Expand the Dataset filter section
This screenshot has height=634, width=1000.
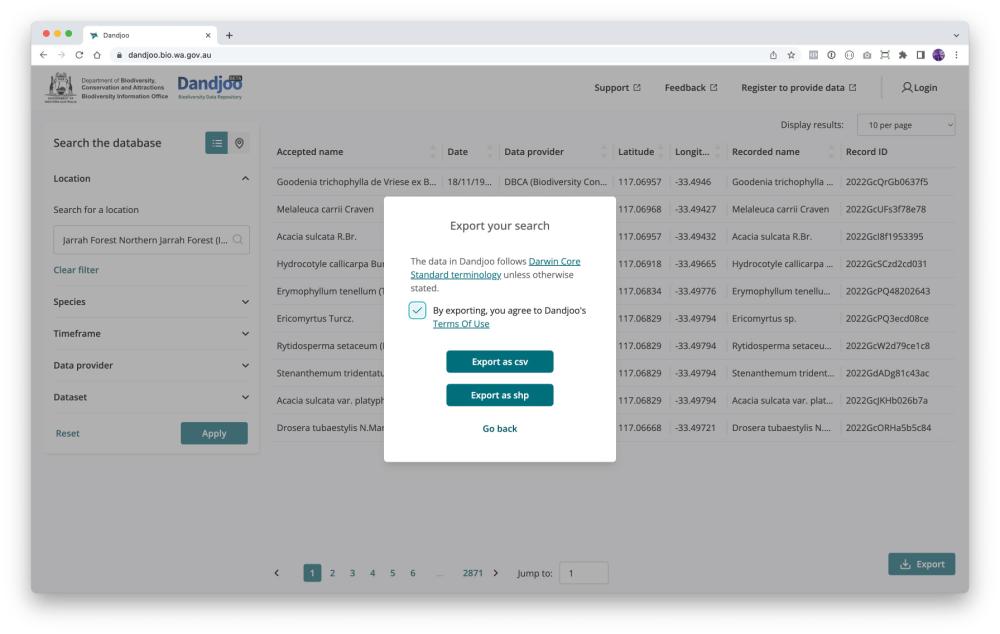(x=246, y=397)
